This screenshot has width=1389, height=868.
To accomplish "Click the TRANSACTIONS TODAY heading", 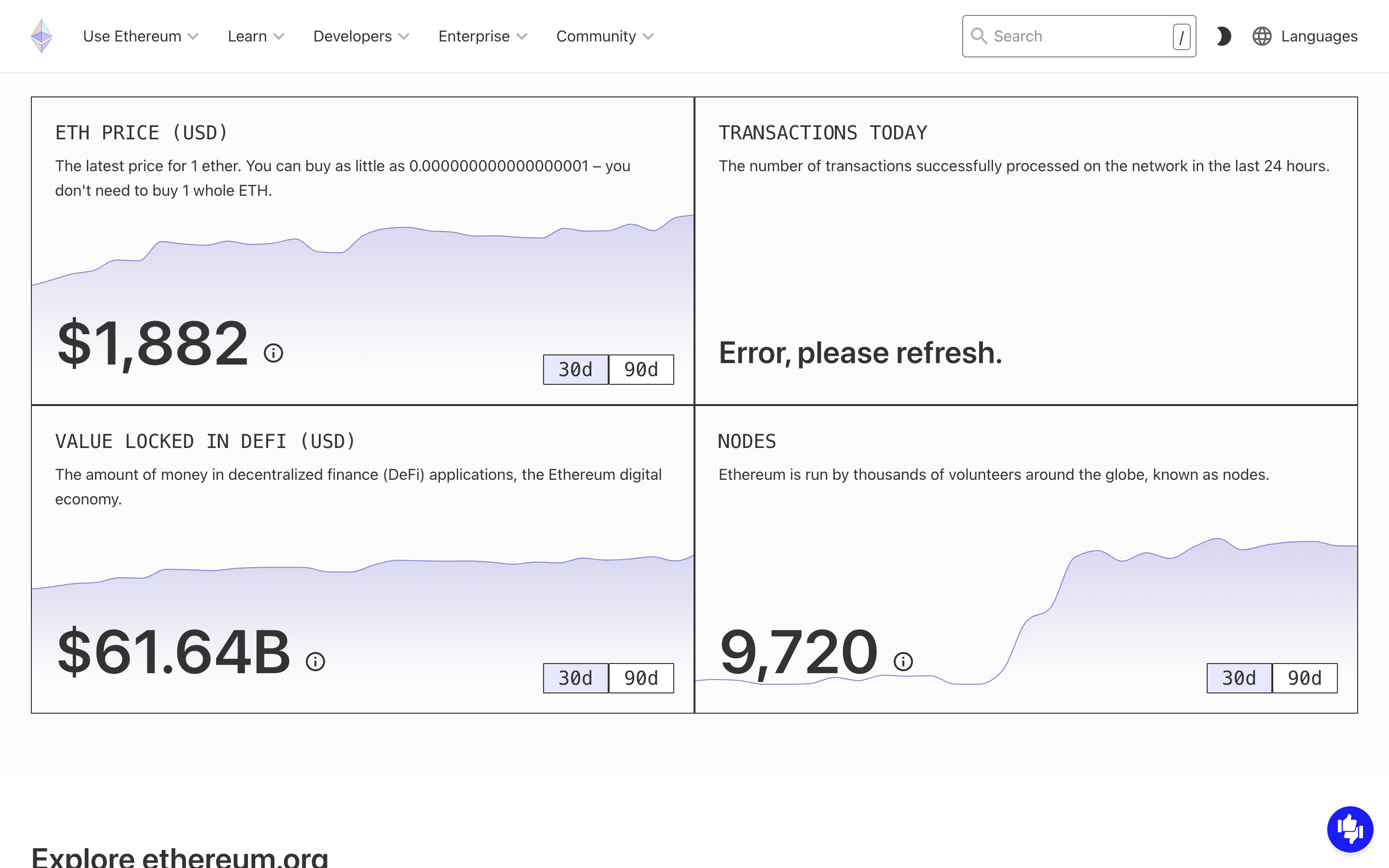I will point(822,133).
